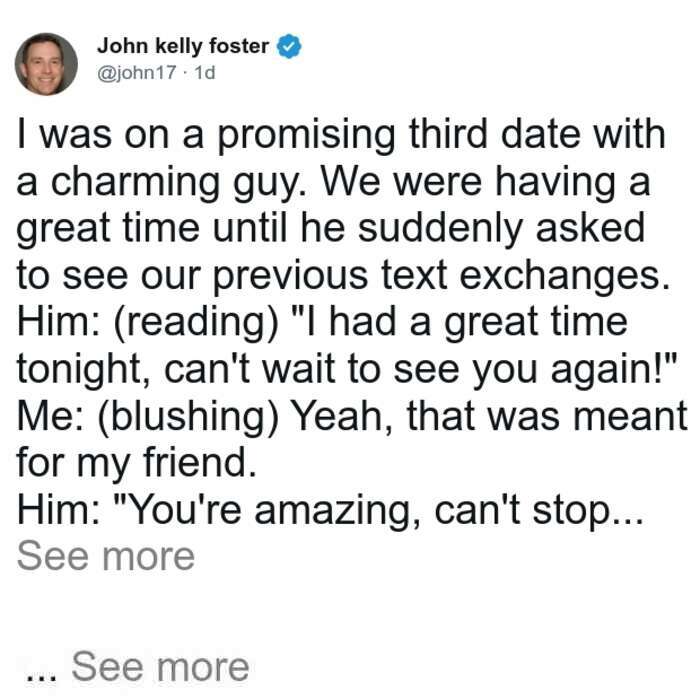Viewport: 700px width, 700px height.
Task: Click the ellipsis before bottom See more
Action: click(42, 676)
